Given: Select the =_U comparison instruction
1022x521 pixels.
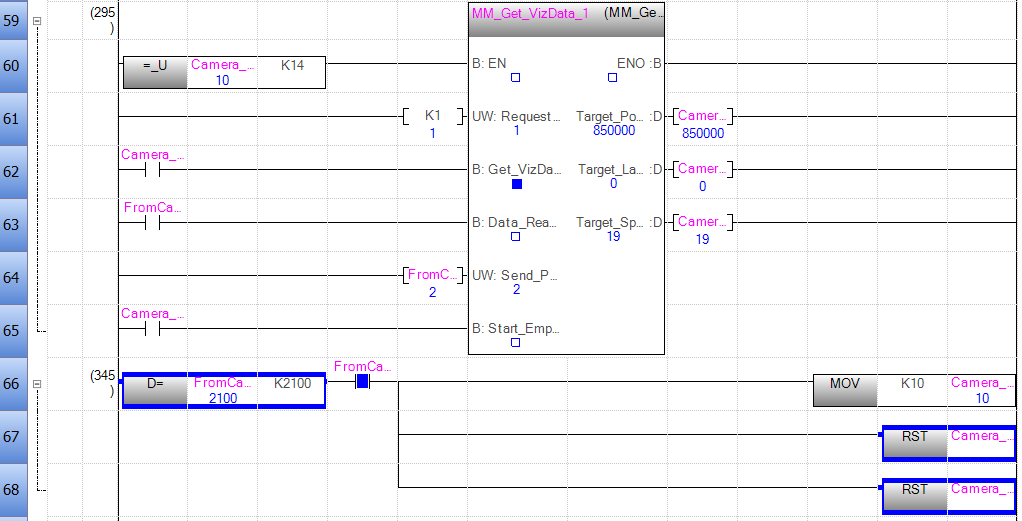Looking at the screenshot, I should [155, 72].
